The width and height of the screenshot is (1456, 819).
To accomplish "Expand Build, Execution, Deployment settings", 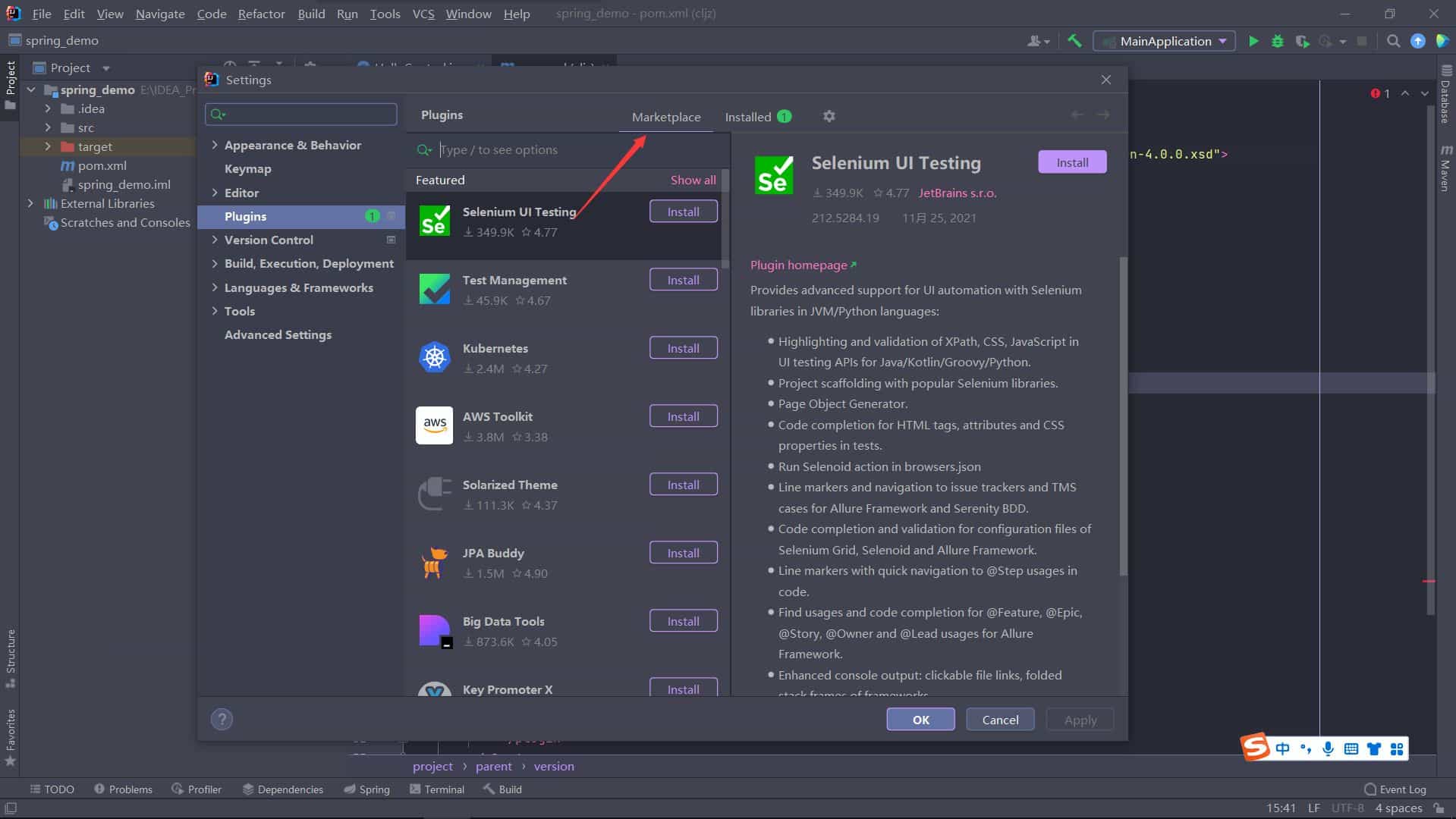I will tap(215, 263).
